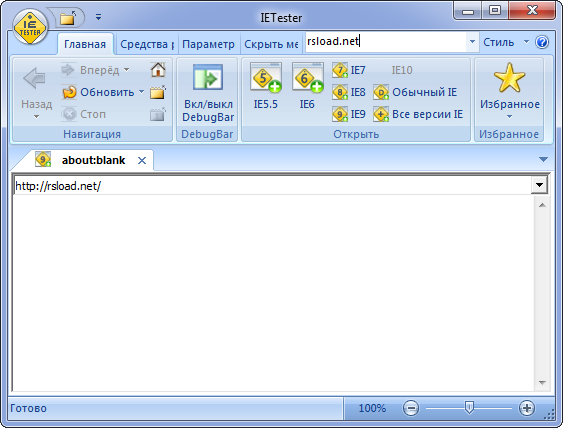Open a new IE5.5 tab
563x428 pixels.
tap(266, 86)
